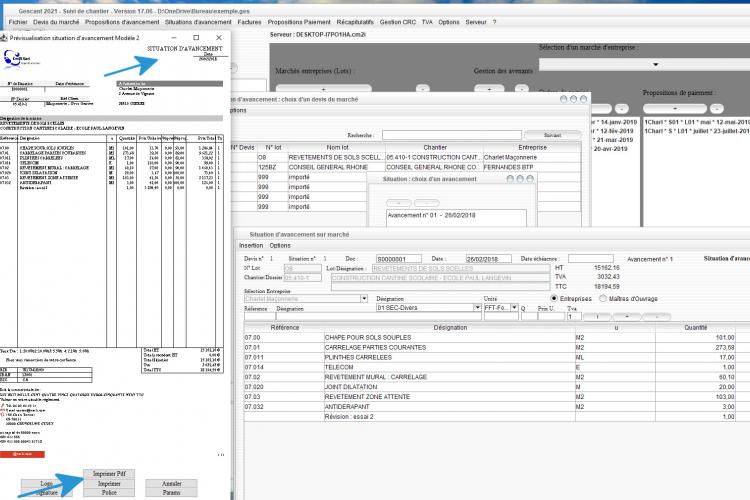Click the Police button
This screenshot has width=750, height=500.
click(x=109, y=492)
